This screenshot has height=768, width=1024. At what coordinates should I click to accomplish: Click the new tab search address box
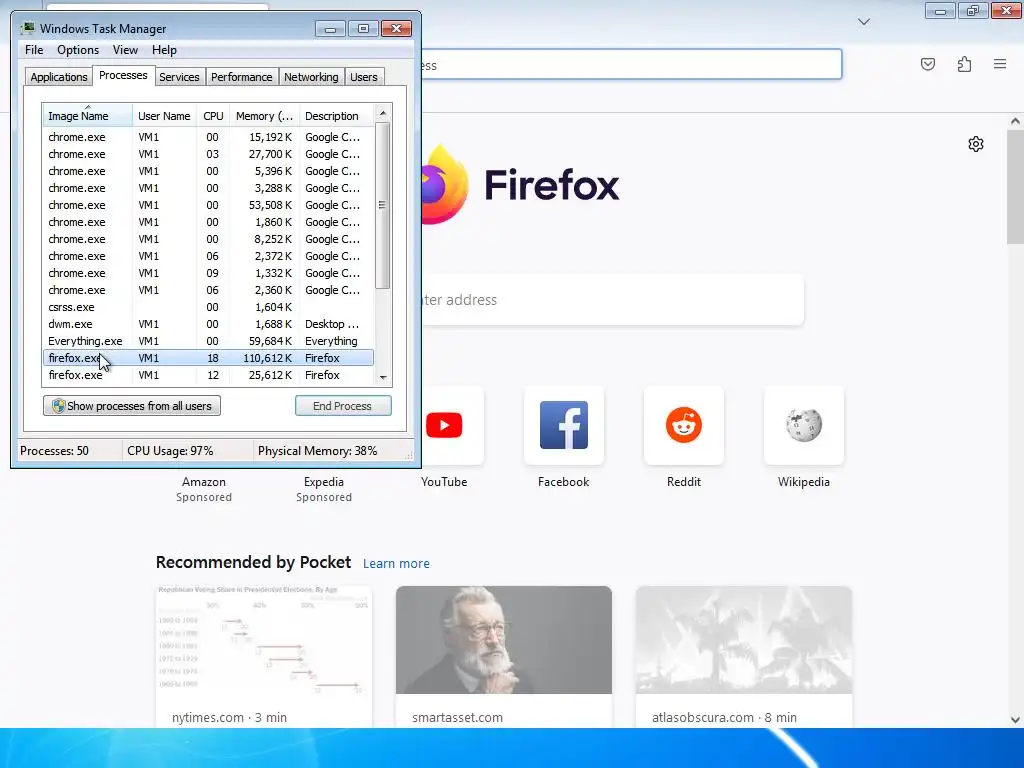612,300
